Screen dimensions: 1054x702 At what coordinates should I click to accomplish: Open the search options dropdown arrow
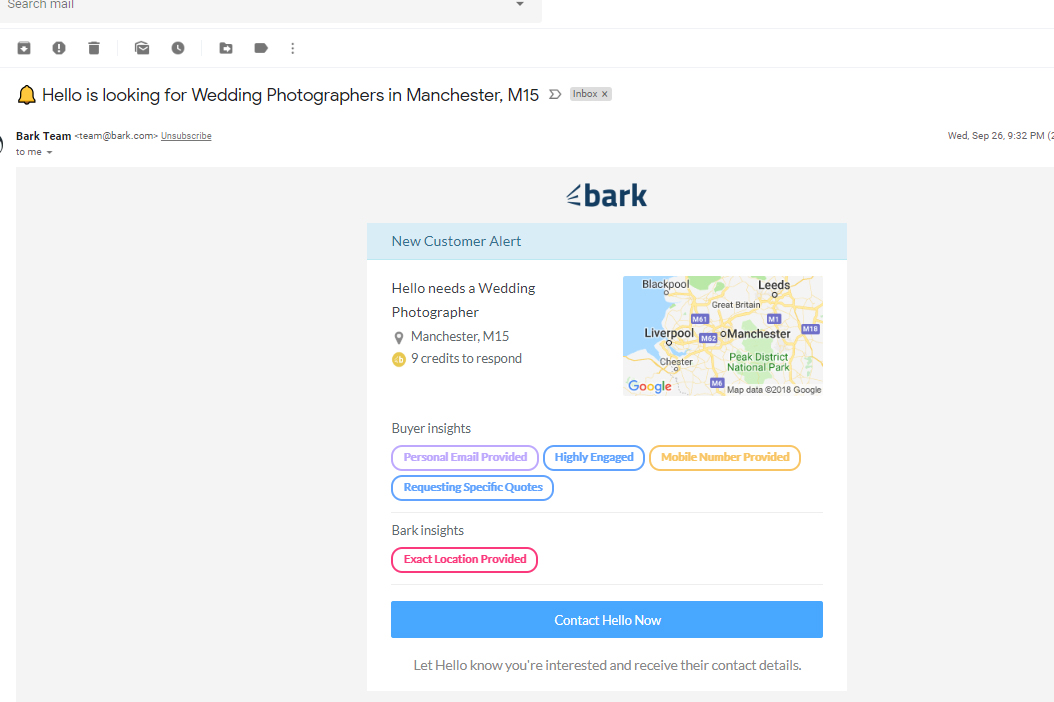(x=519, y=4)
